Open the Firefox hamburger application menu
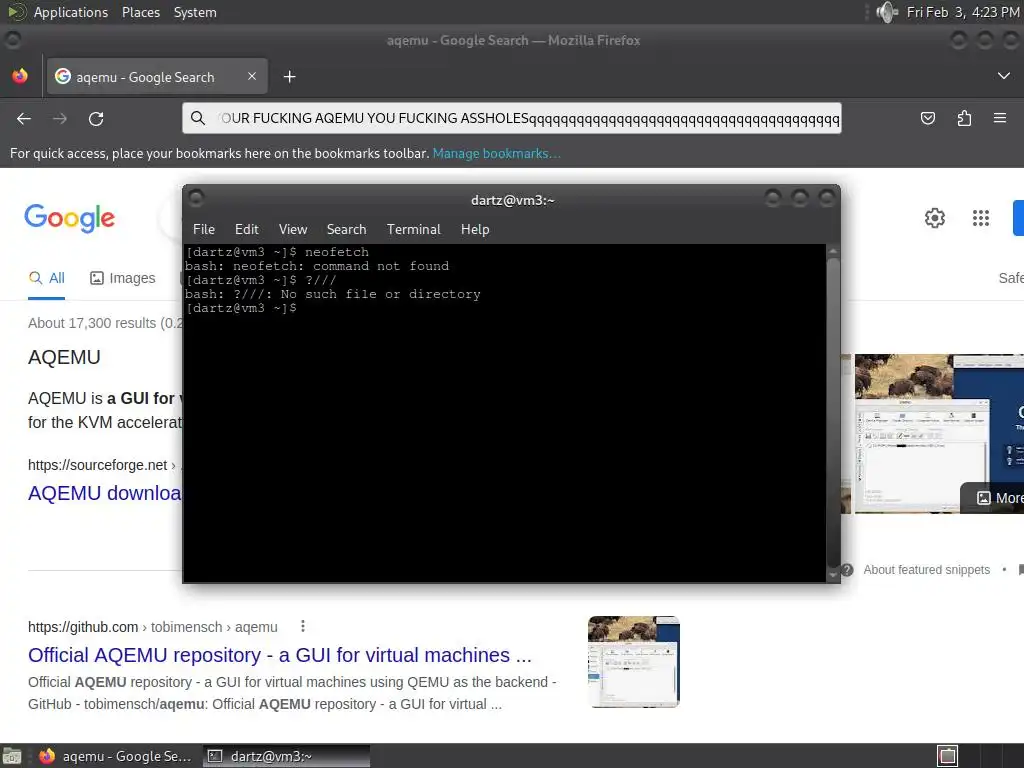Image resolution: width=1024 pixels, height=768 pixels. [x=1000, y=118]
